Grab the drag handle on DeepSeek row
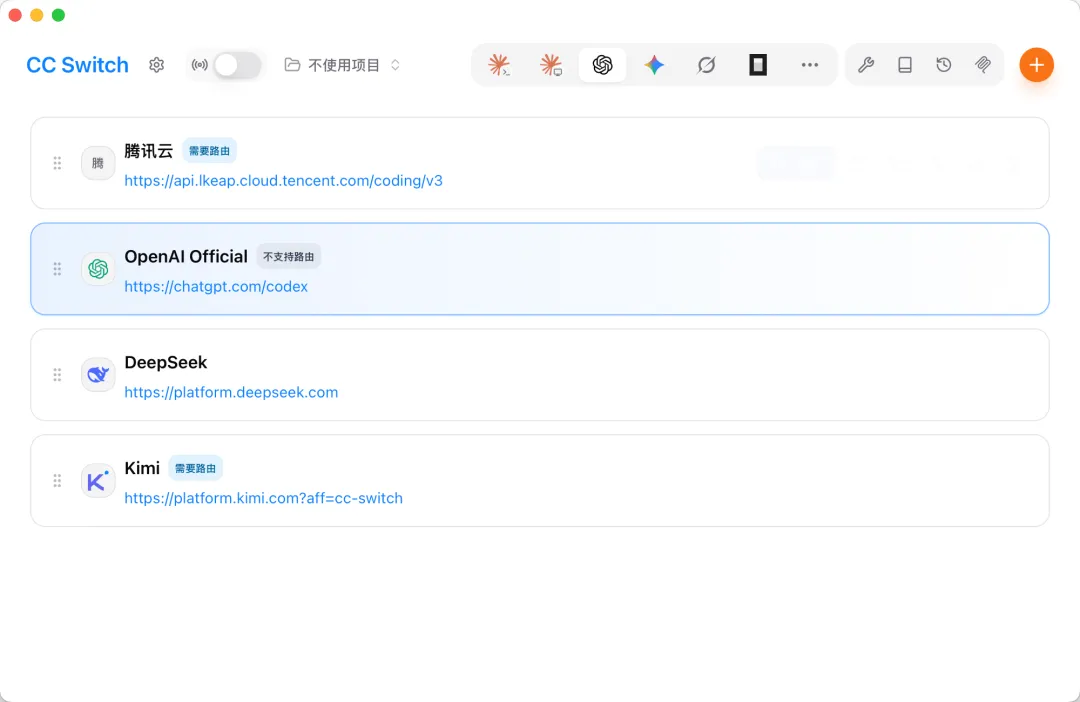1080x702 pixels. pos(57,375)
